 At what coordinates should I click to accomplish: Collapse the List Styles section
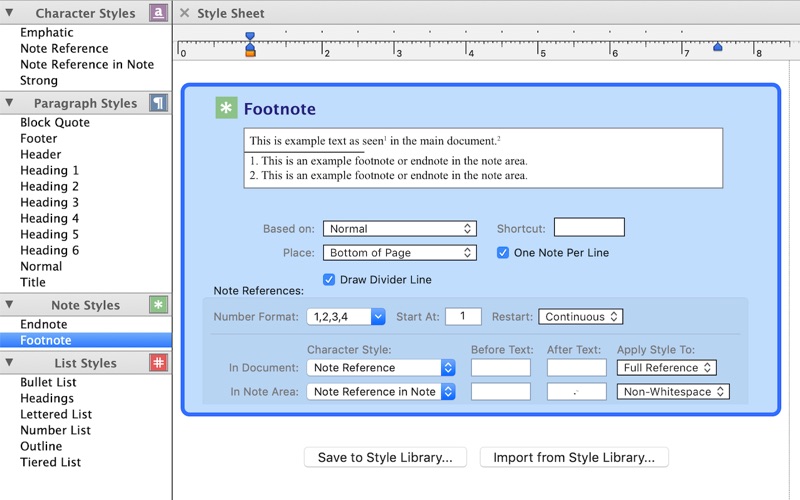(x=9, y=363)
